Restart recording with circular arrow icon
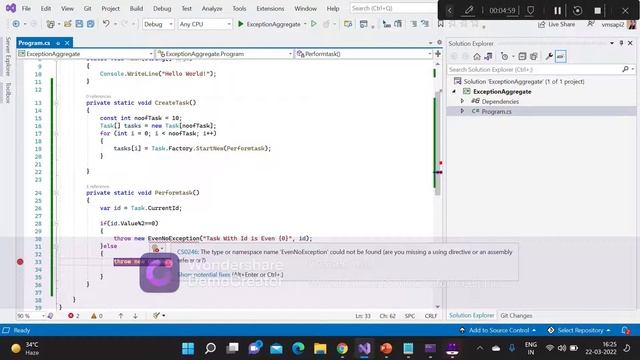Screen dimensions: 640x360 click(x=578, y=11)
